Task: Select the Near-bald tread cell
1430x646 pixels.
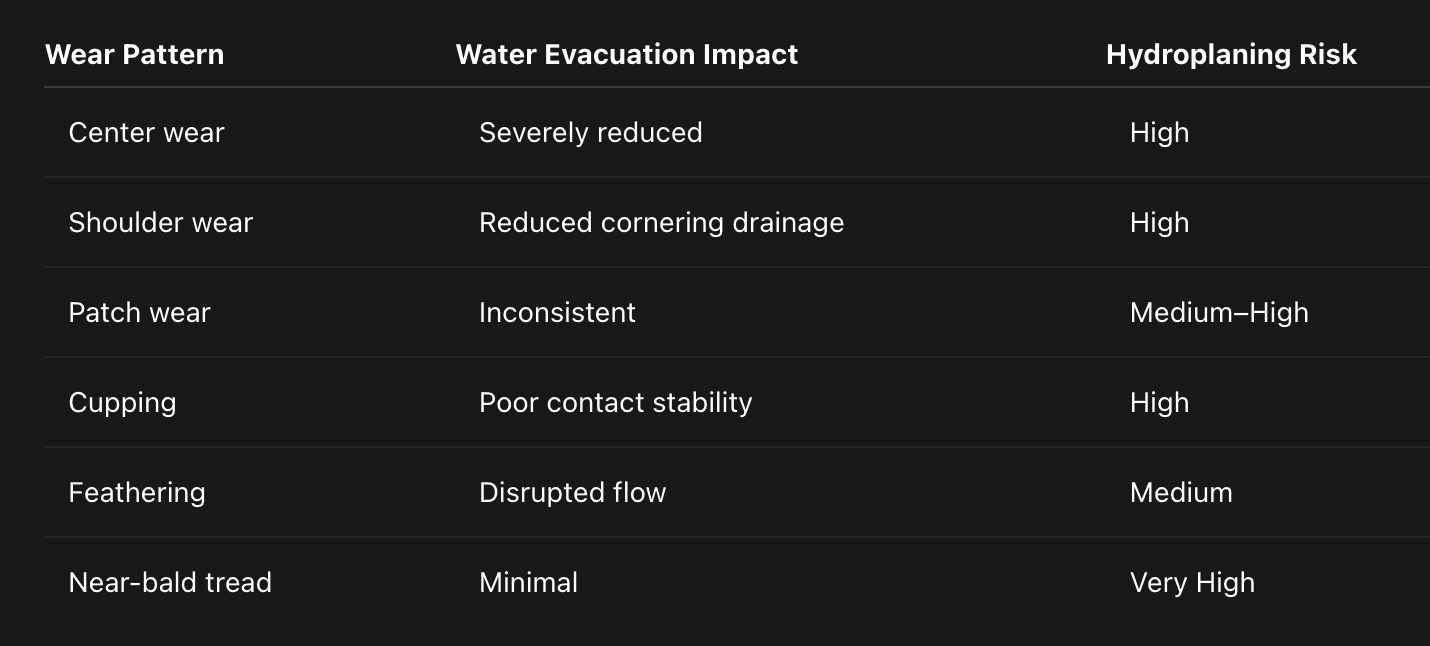Action: pos(170,582)
